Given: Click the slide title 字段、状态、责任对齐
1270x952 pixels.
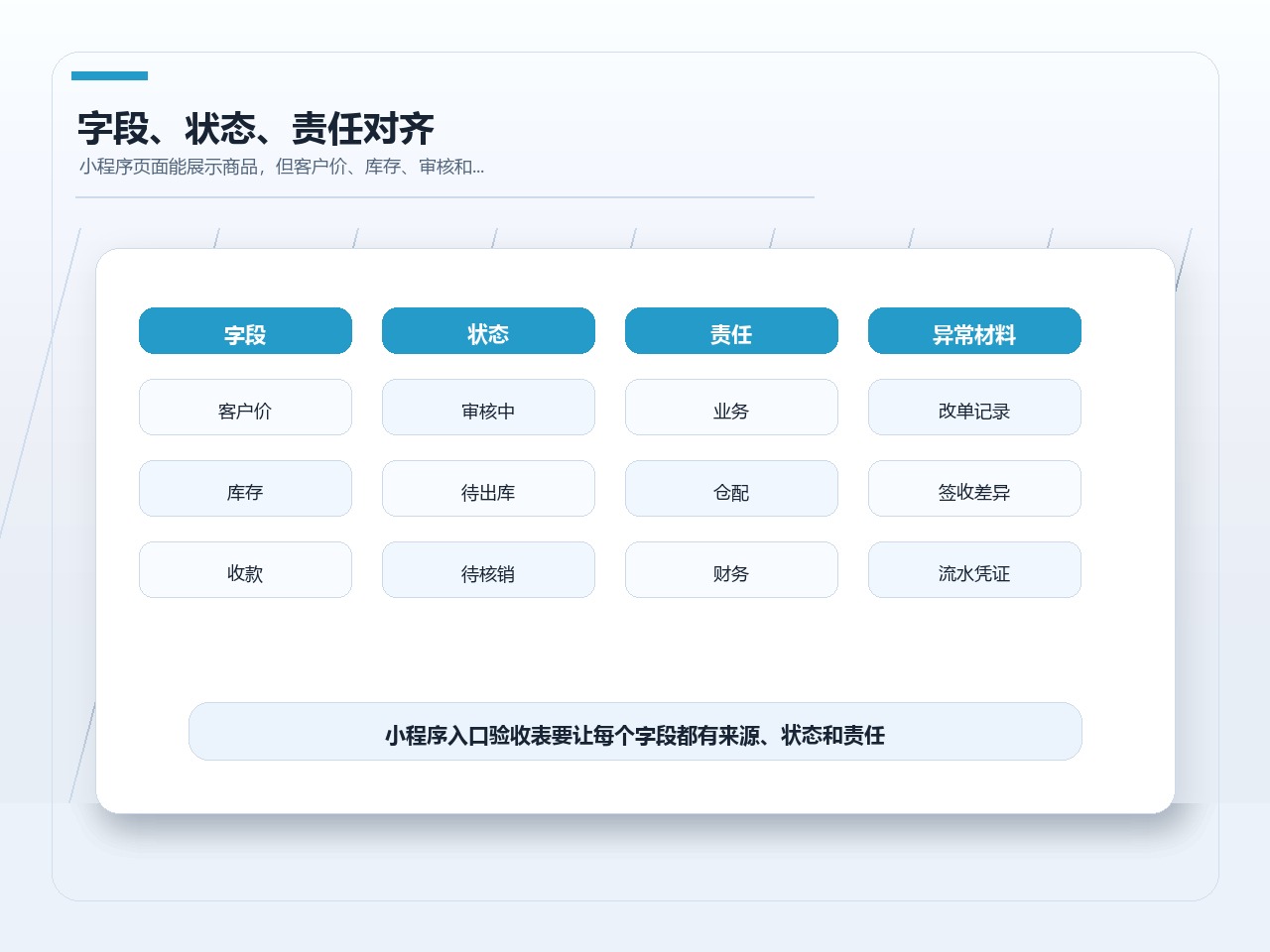Looking at the screenshot, I should (x=256, y=129).
